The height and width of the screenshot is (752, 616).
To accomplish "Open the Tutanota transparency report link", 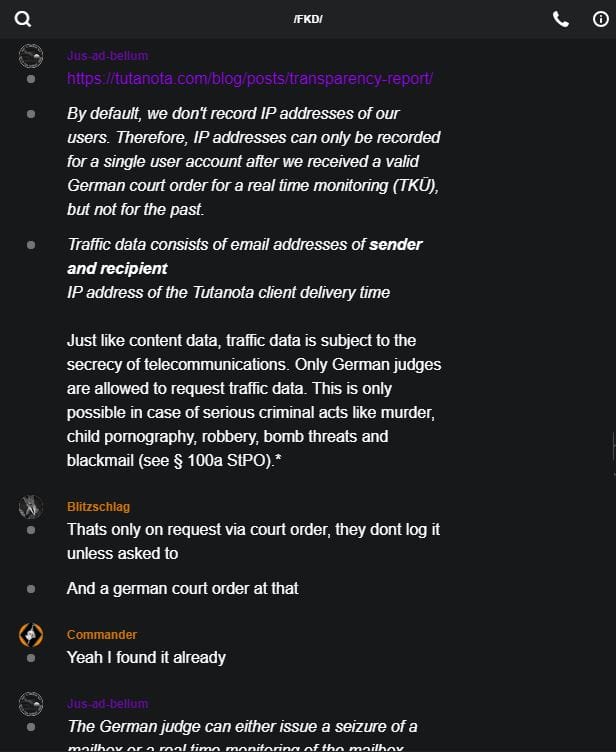I will pos(250,78).
